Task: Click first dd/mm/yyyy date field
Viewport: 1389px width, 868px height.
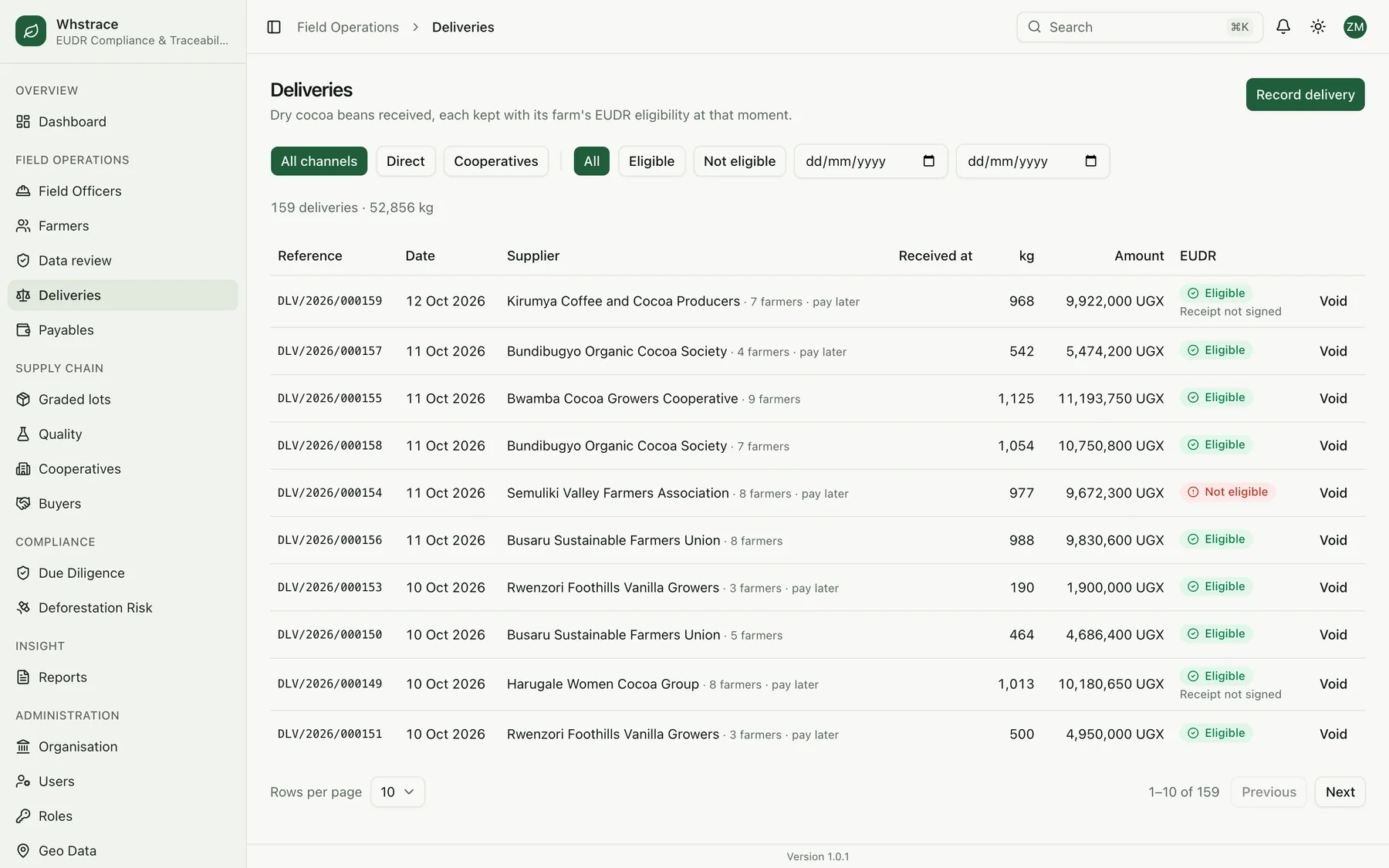Action: (x=870, y=161)
